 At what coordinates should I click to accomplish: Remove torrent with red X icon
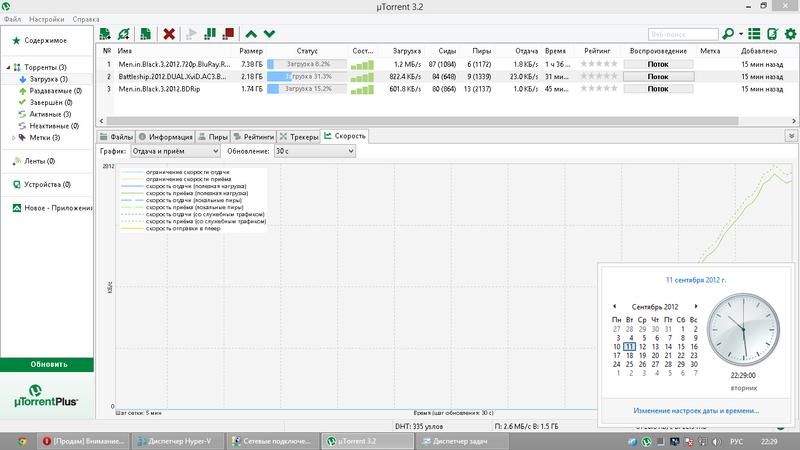(169, 34)
